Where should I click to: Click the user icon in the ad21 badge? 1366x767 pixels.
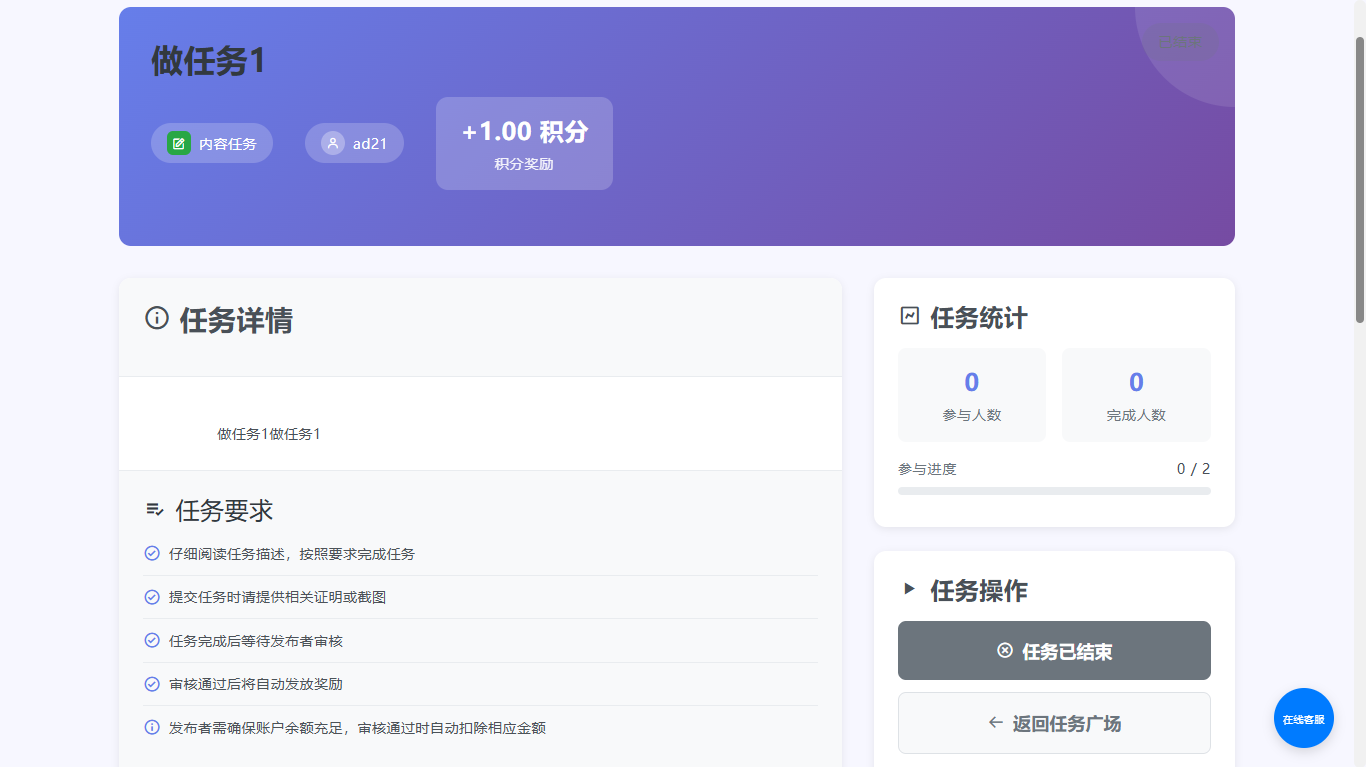(333, 143)
